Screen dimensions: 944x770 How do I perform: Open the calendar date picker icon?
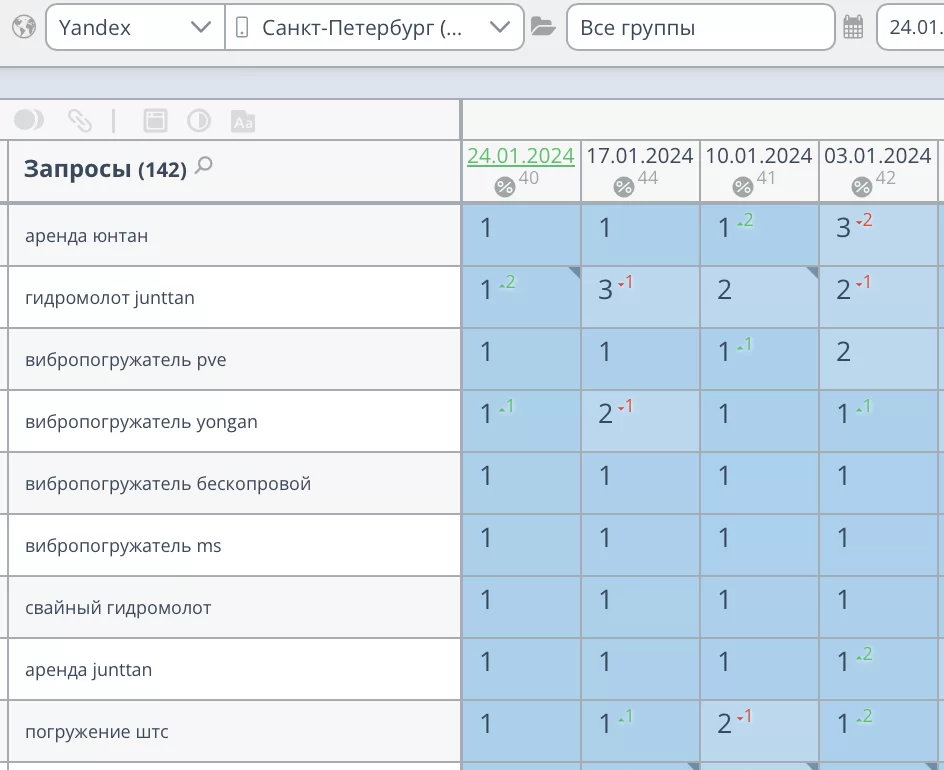tap(853, 27)
